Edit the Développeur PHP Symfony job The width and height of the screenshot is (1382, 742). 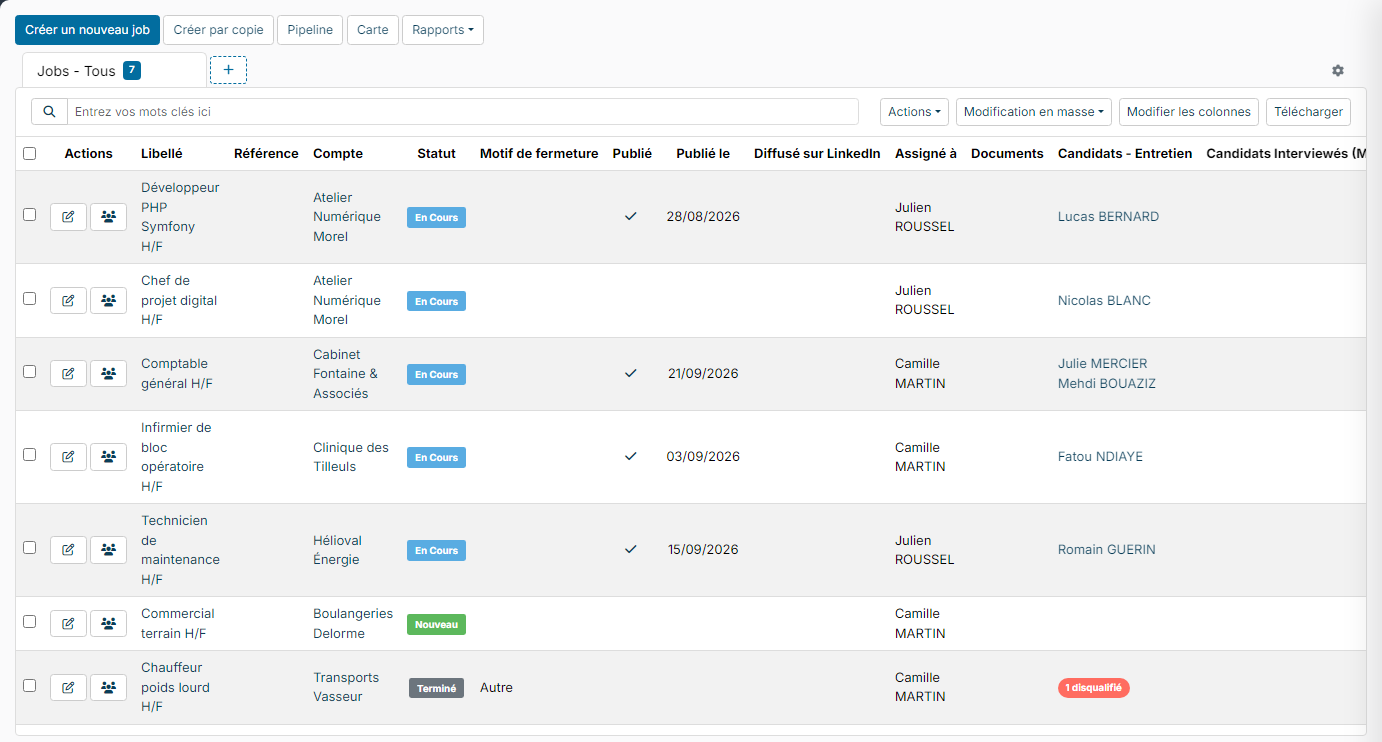coord(68,217)
